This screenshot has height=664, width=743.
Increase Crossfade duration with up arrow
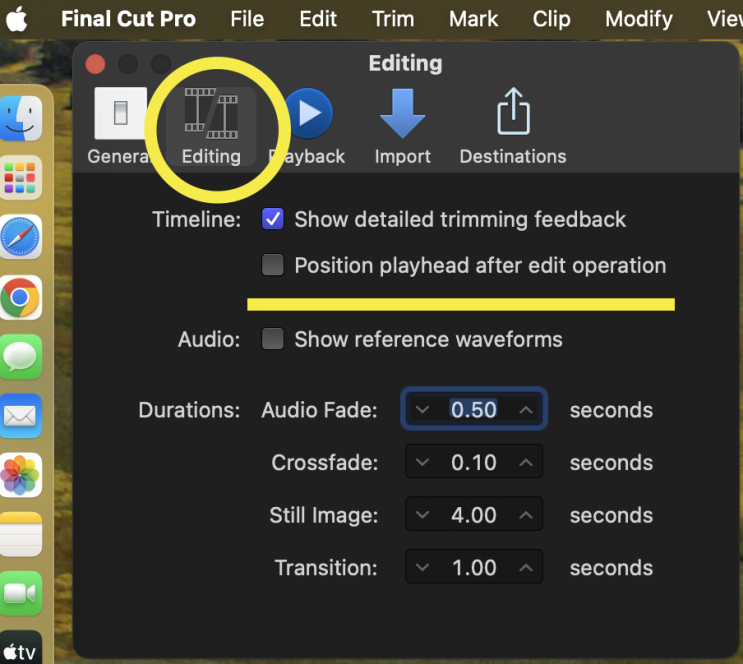(x=526, y=463)
